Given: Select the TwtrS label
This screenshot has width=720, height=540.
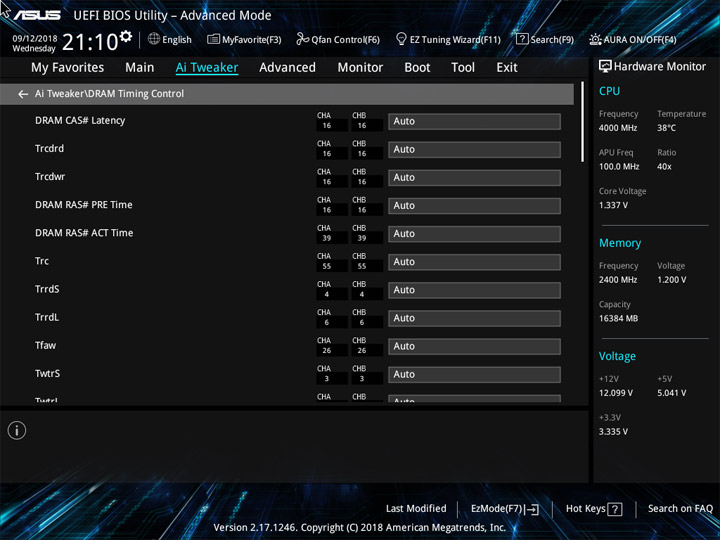Looking at the screenshot, I should tap(47, 374).
